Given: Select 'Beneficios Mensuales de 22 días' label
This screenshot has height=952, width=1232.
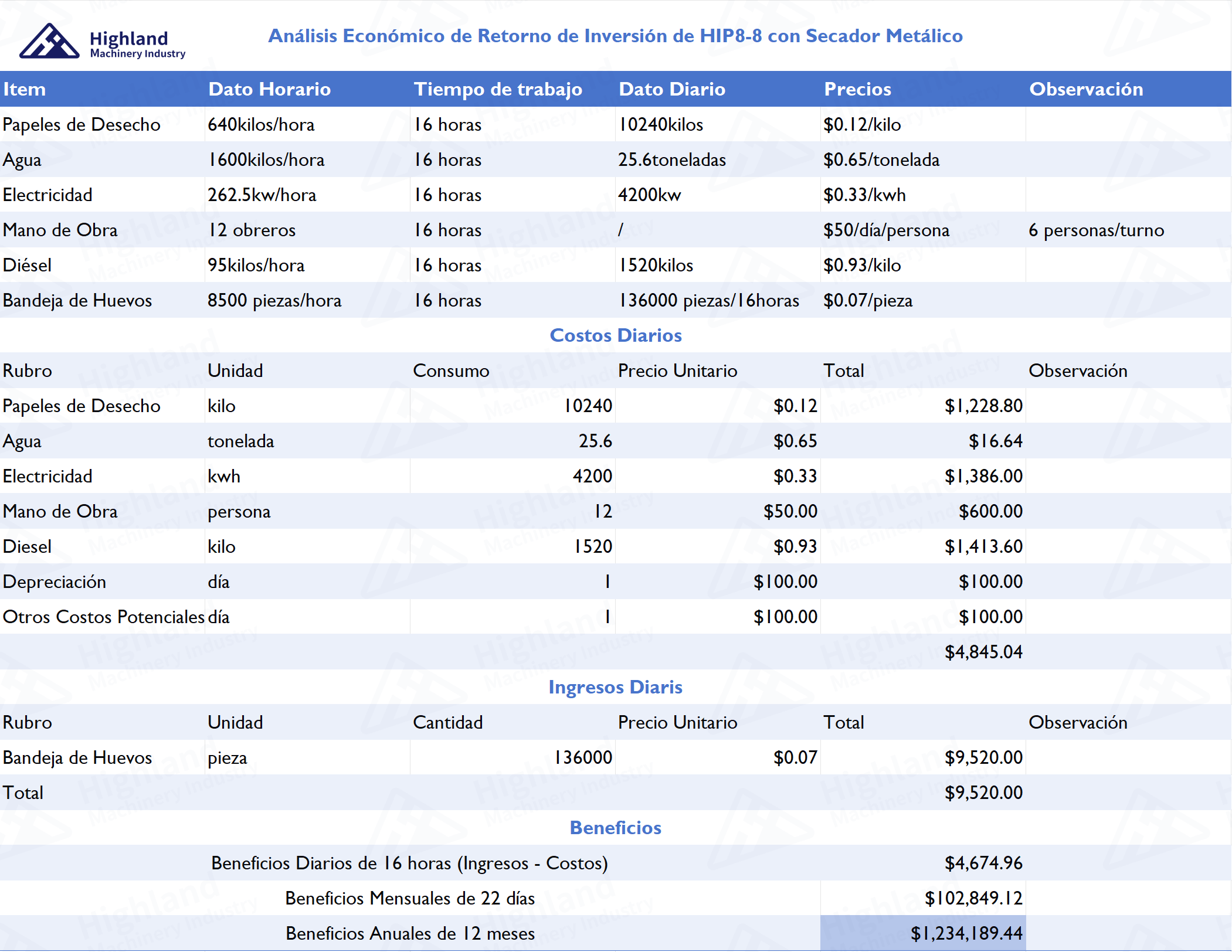Looking at the screenshot, I should coord(410,898).
